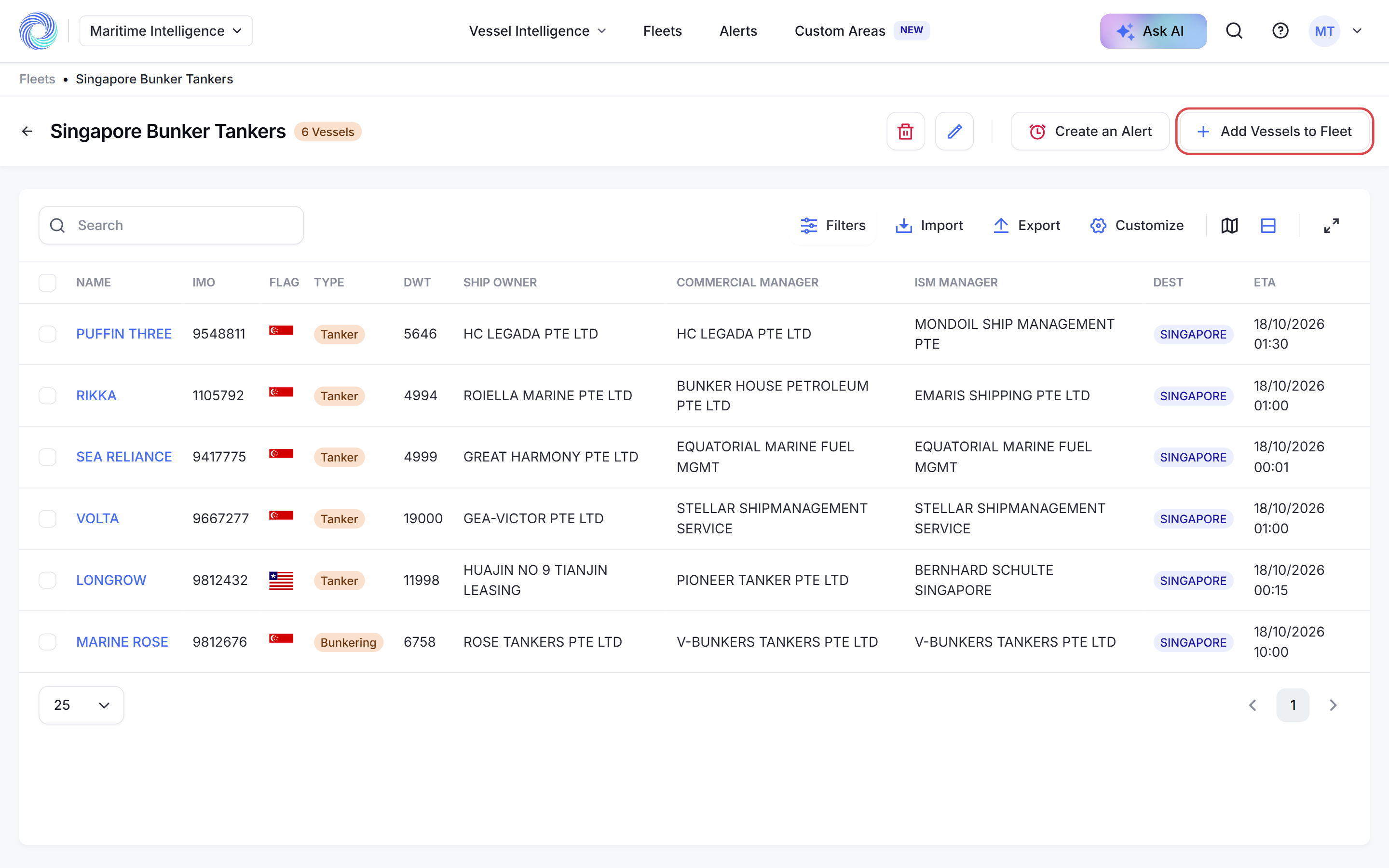The height and width of the screenshot is (868, 1389).
Task: Open Customize columns settings
Action: pyautogui.click(x=1137, y=226)
